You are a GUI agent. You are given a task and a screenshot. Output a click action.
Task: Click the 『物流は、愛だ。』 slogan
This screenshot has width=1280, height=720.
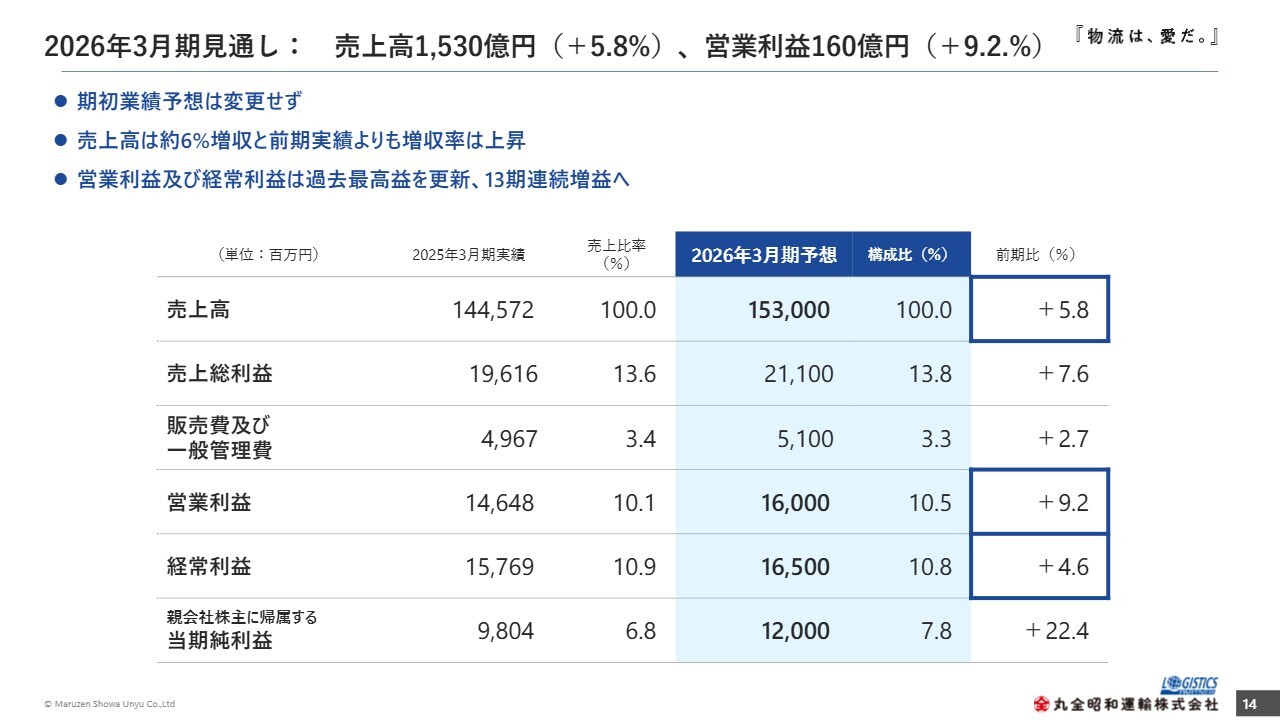(x=1148, y=37)
